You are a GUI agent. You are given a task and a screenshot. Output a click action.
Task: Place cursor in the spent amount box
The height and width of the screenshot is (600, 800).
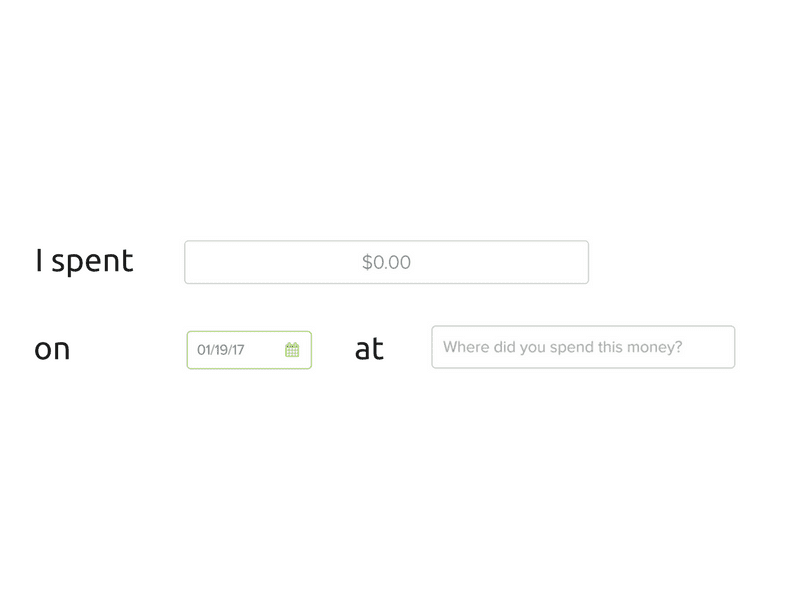pyautogui.click(x=386, y=262)
